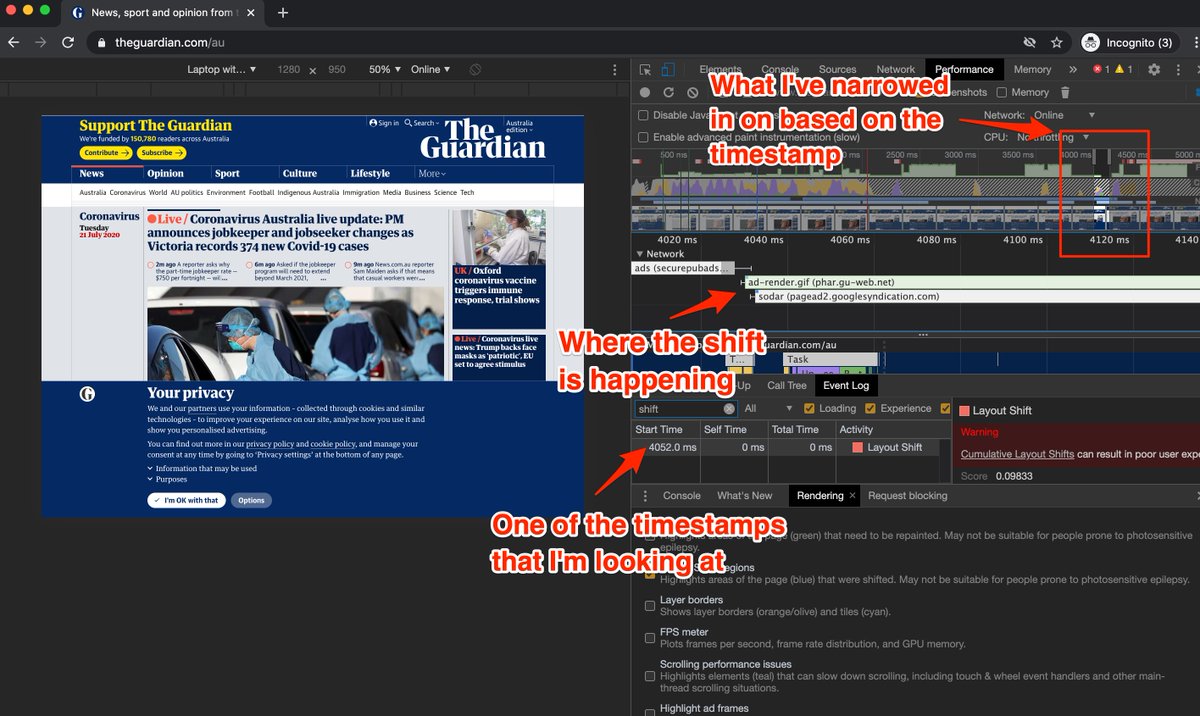Click the Guardian Sign in link
The width and height of the screenshot is (1200, 716).
[x=384, y=123]
